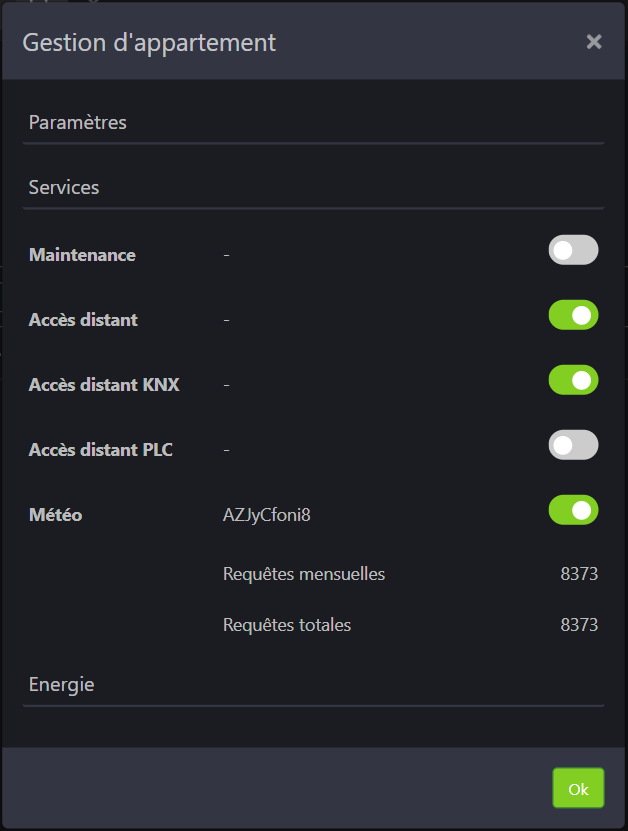Viewport: 628px width, 831px height.
Task: Enable the Maintenance switch
Action: [x=573, y=250]
